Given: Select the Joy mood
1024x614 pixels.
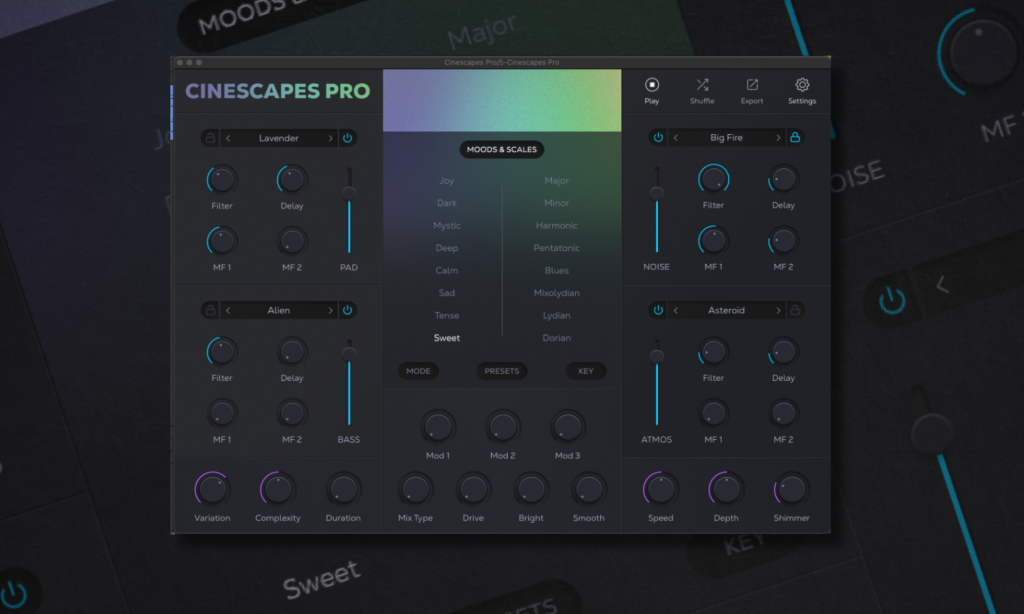Looking at the screenshot, I should (446, 181).
